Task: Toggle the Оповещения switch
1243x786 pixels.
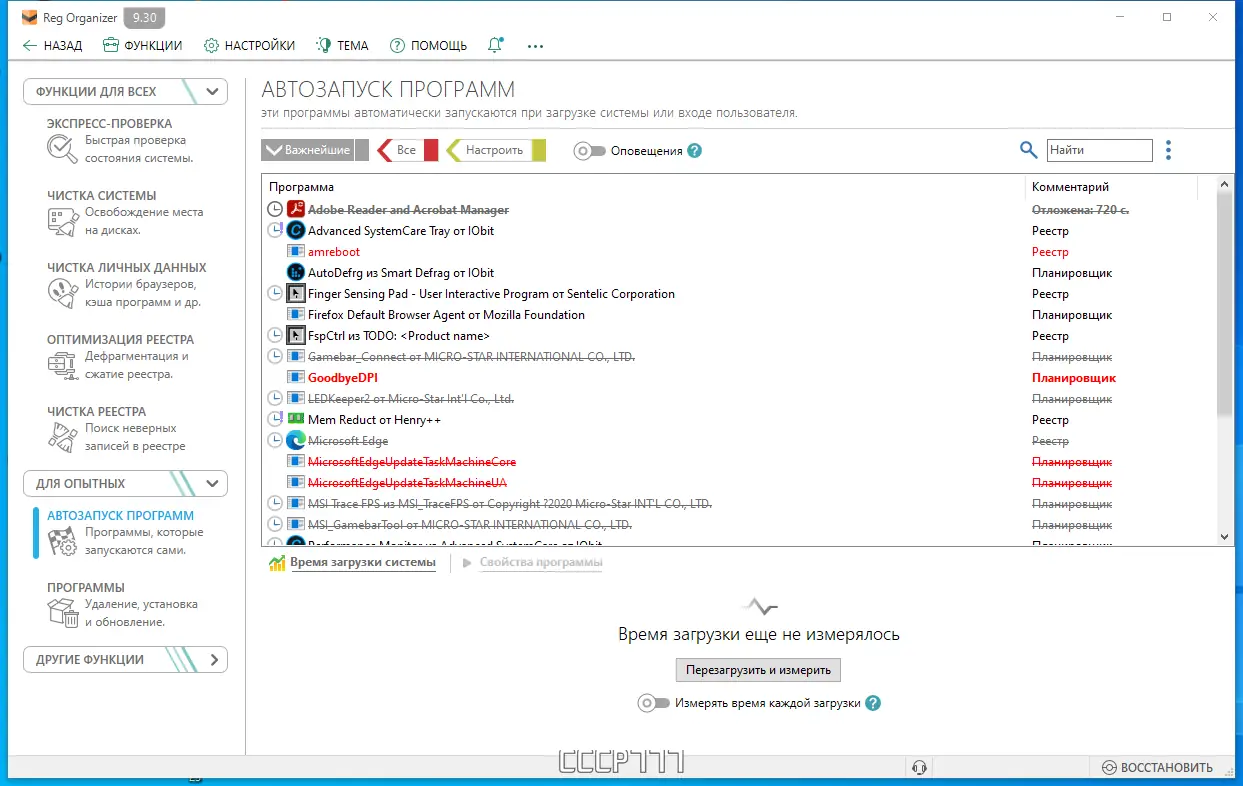Action: 590,151
